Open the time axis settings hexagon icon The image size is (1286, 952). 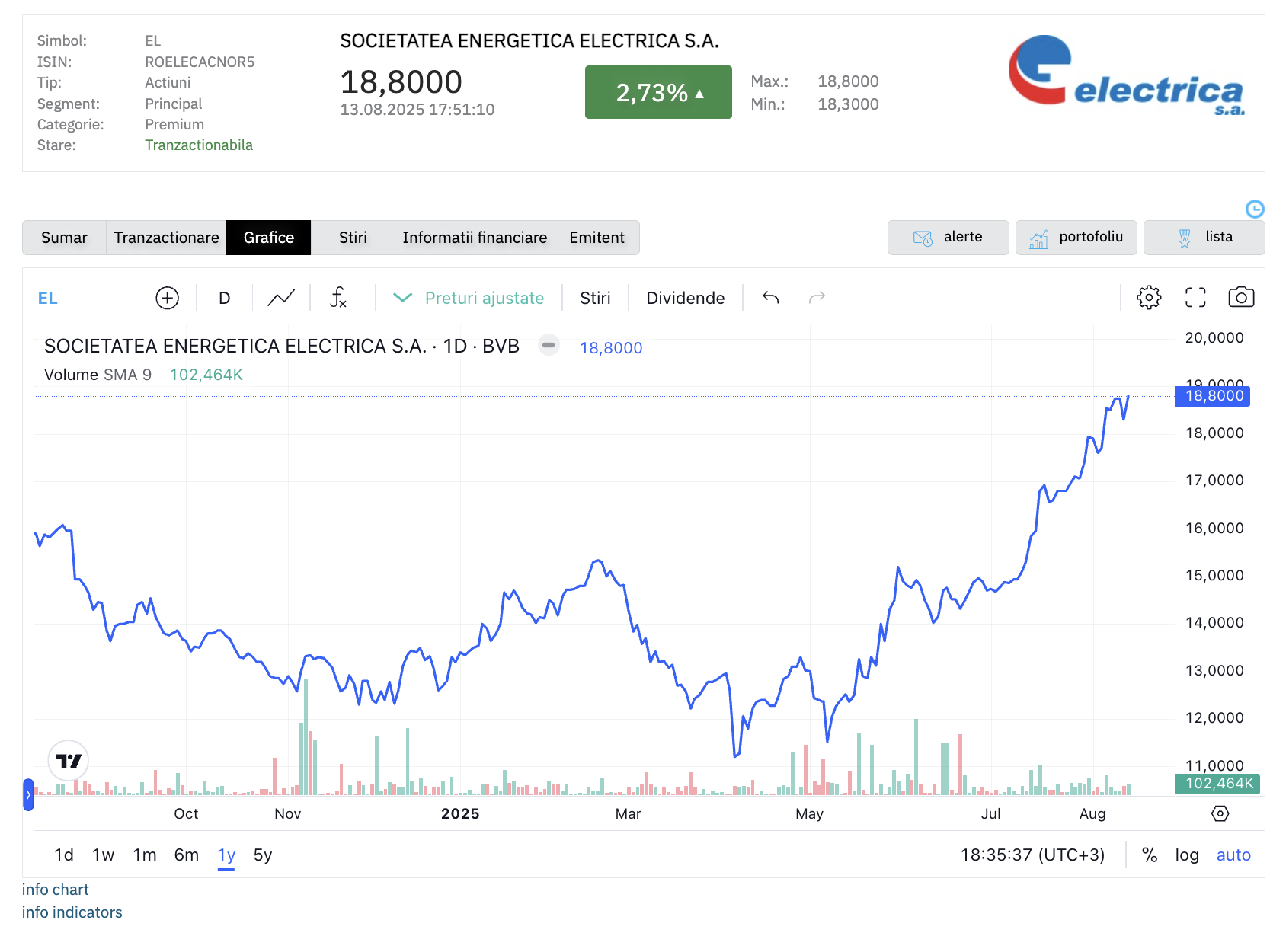point(1220,813)
